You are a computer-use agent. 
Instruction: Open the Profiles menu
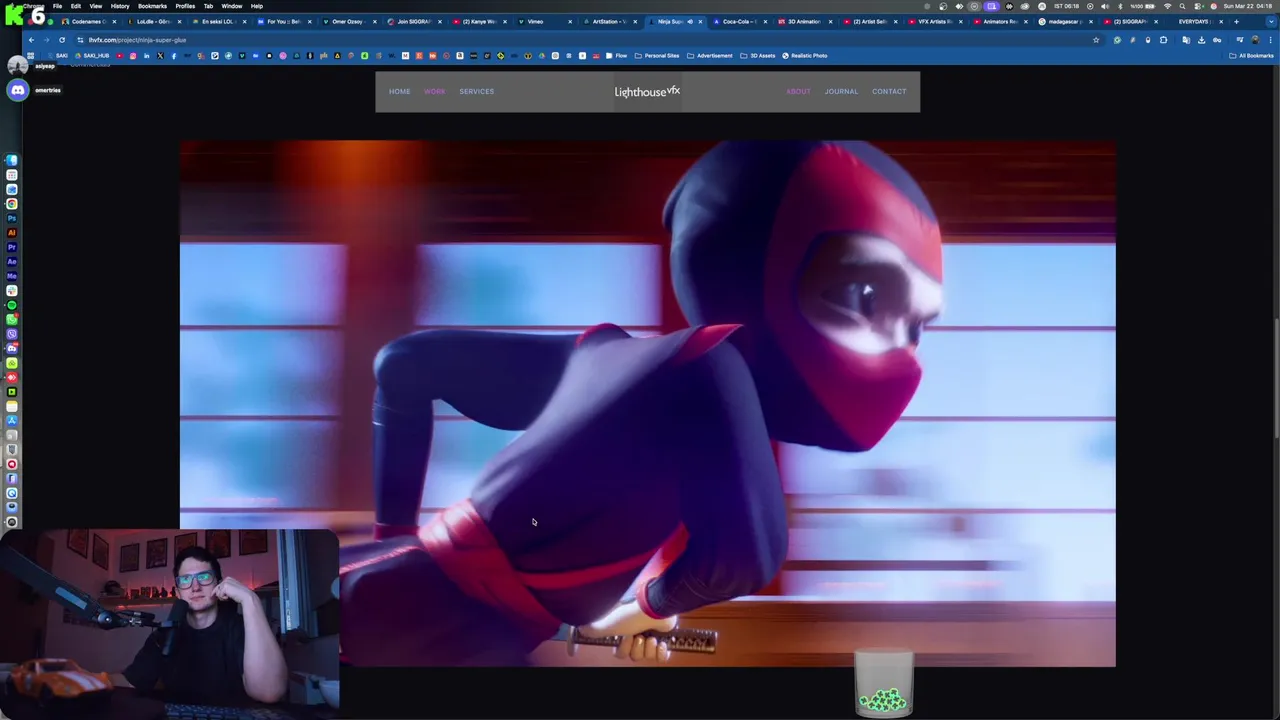click(x=185, y=6)
